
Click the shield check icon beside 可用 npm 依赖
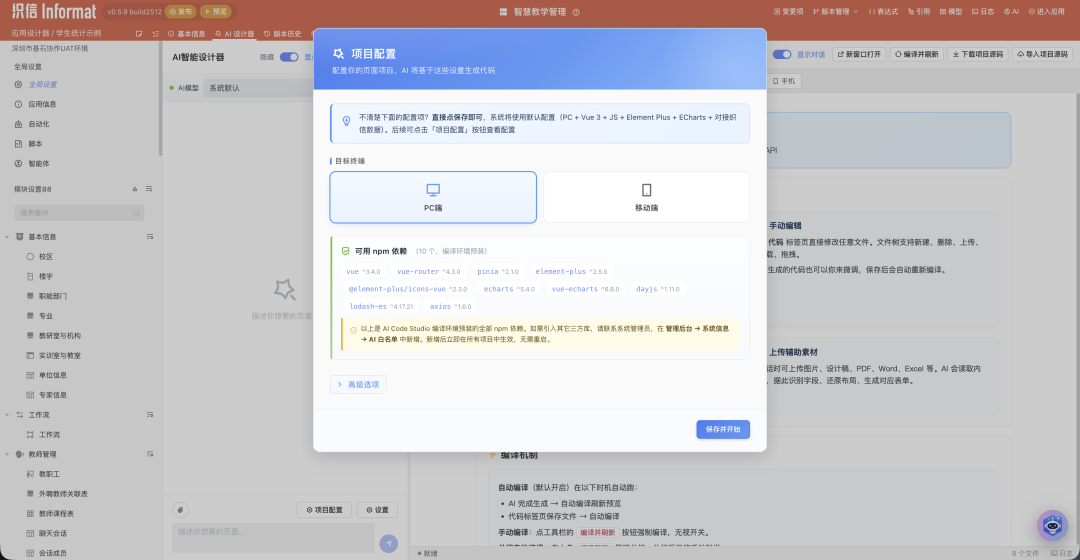(346, 251)
